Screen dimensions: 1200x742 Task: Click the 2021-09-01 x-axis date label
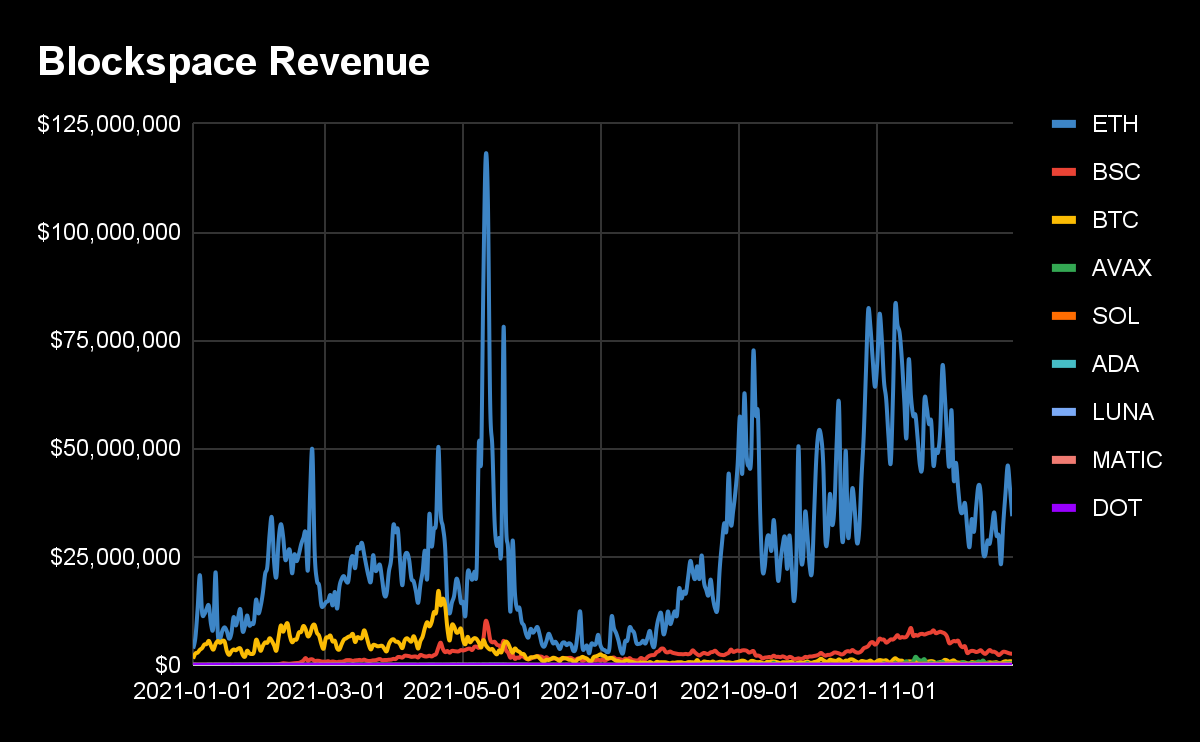point(740,691)
